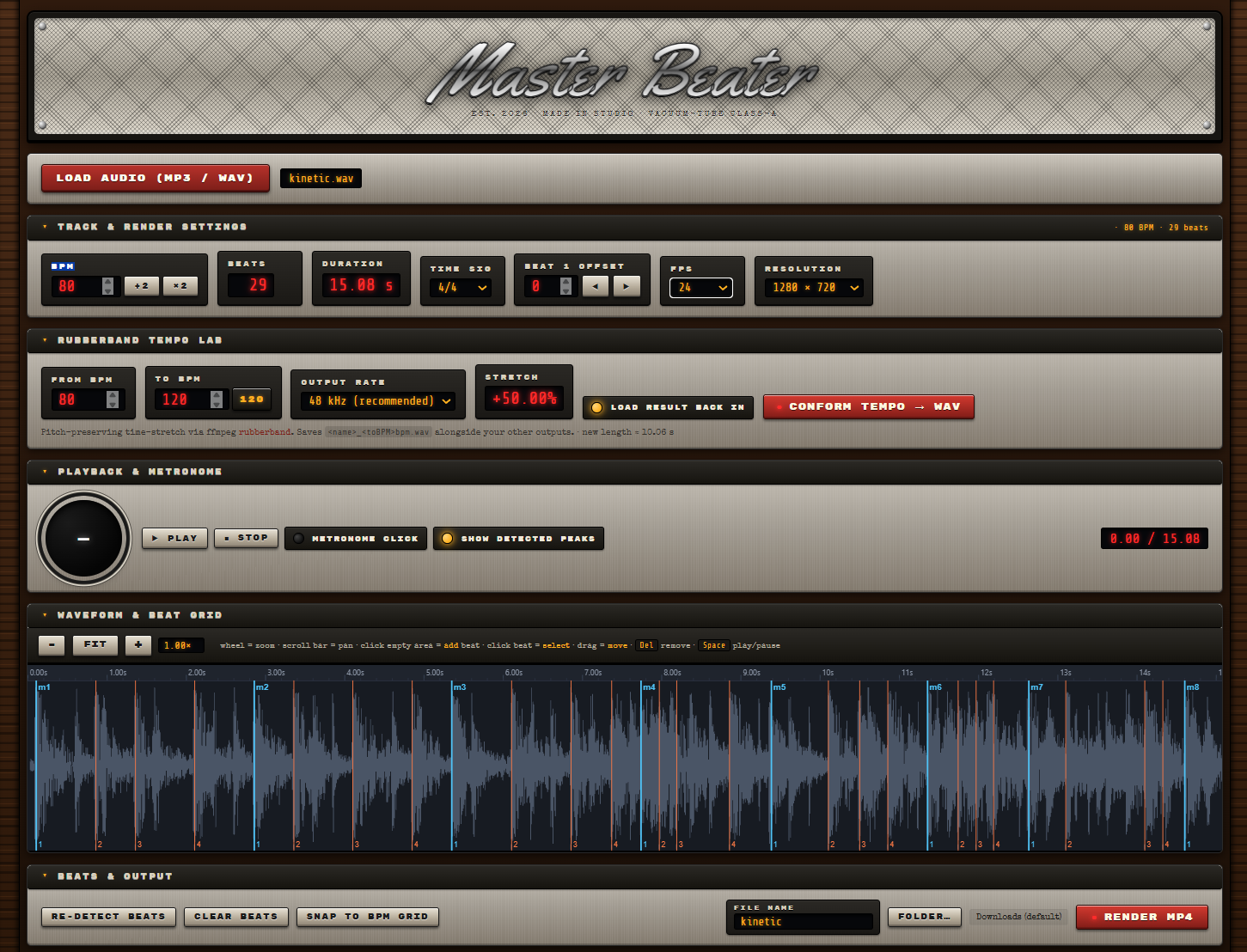Open the Output Rate dropdown
Image resolution: width=1247 pixels, height=952 pixels.
(x=378, y=401)
